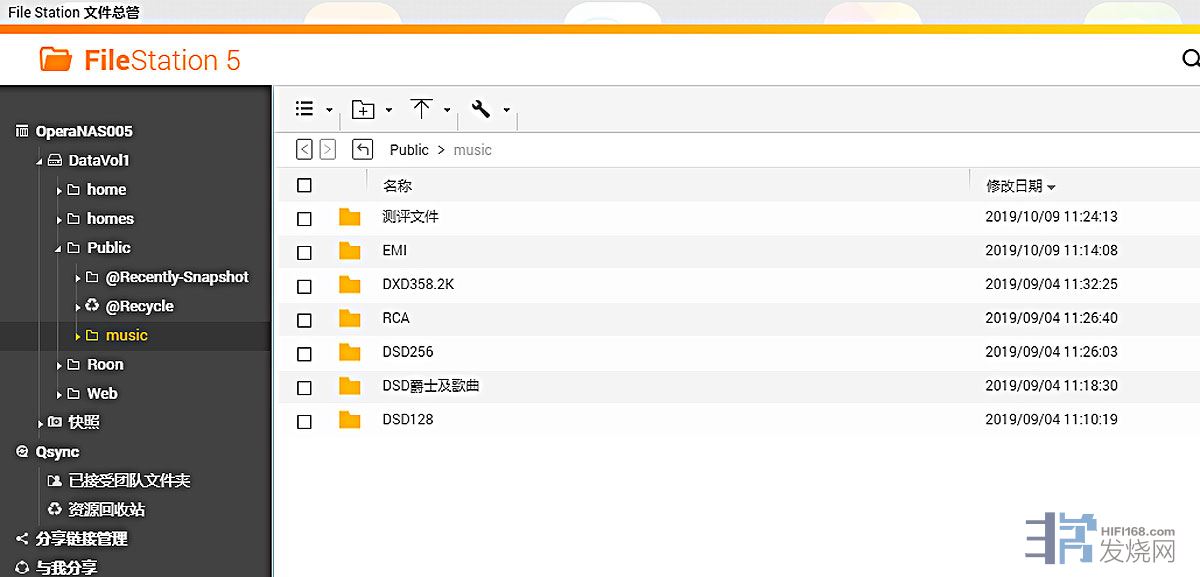
Task: Open 分享链接管理 in the sidebar
Action: pos(81,539)
